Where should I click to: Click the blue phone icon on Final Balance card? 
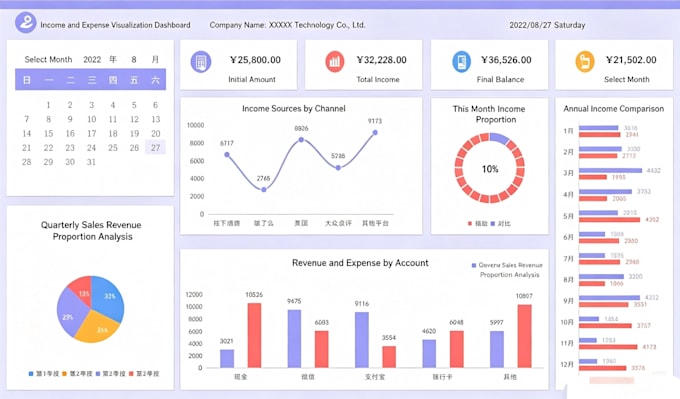tap(461, 62)
